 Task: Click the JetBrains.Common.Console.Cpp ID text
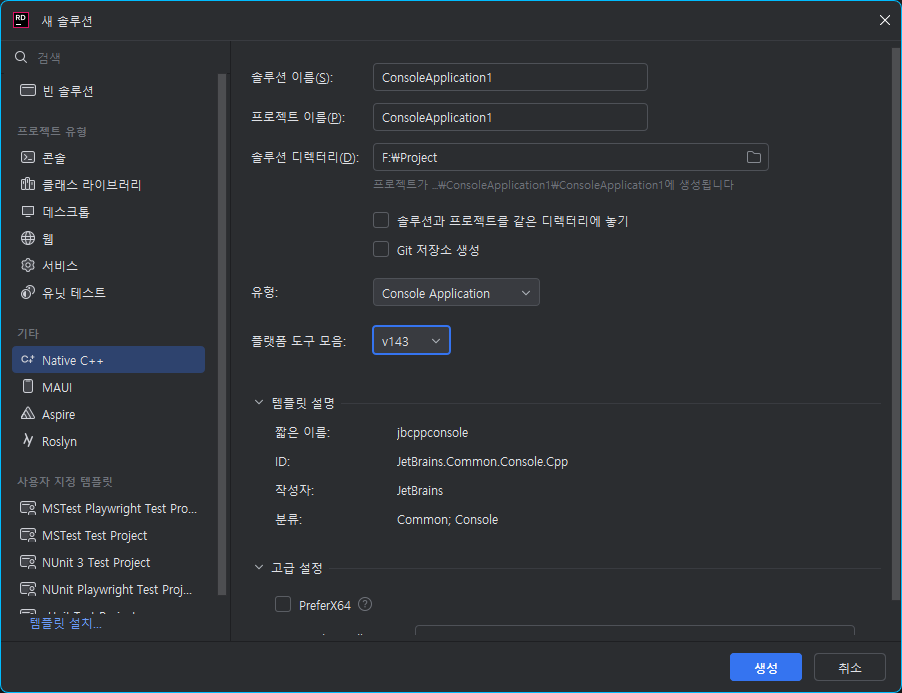pyautogui.click(x=482, y=461)
